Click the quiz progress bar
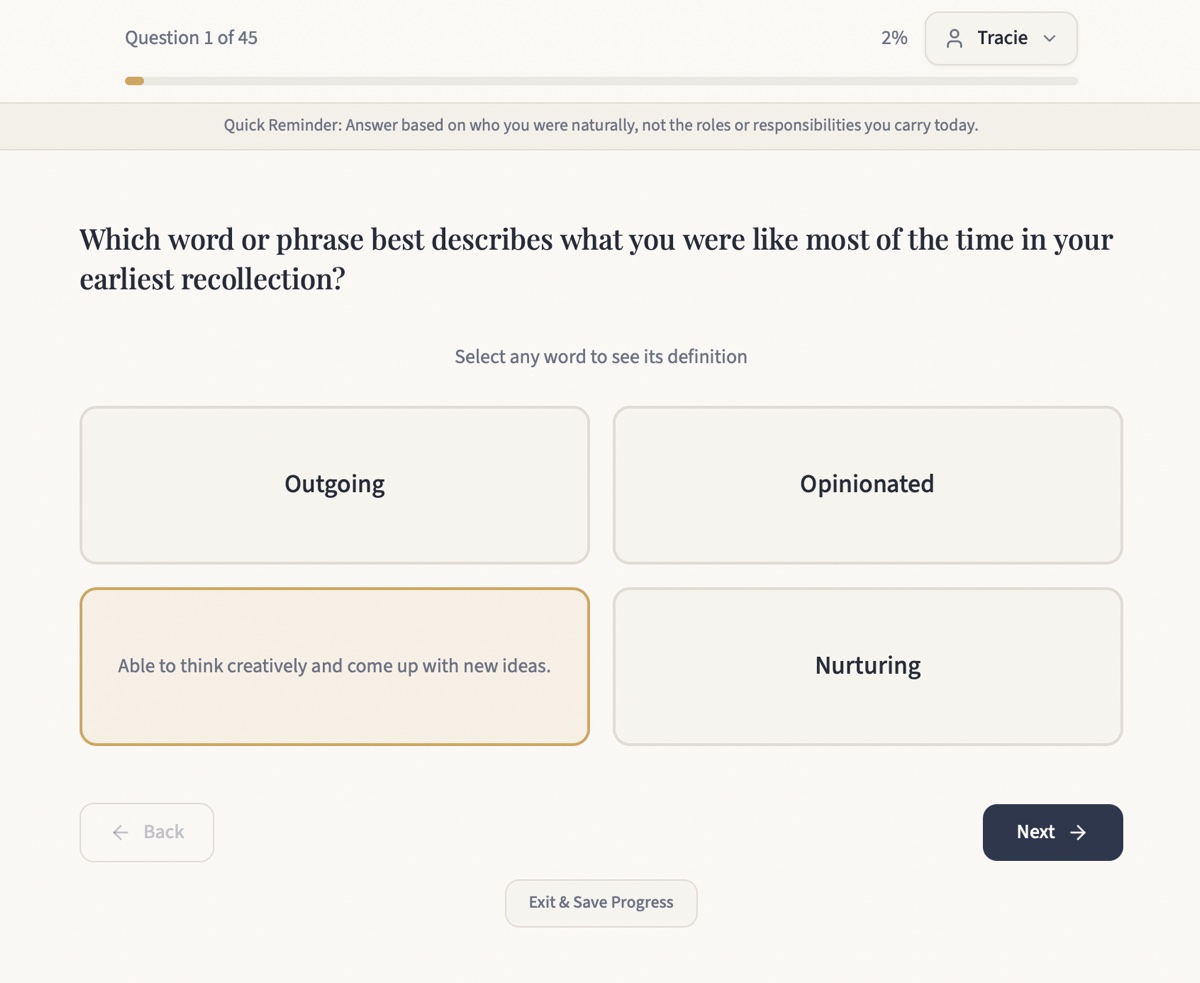Screen dimensions: 1200x983 pos(601,81)
